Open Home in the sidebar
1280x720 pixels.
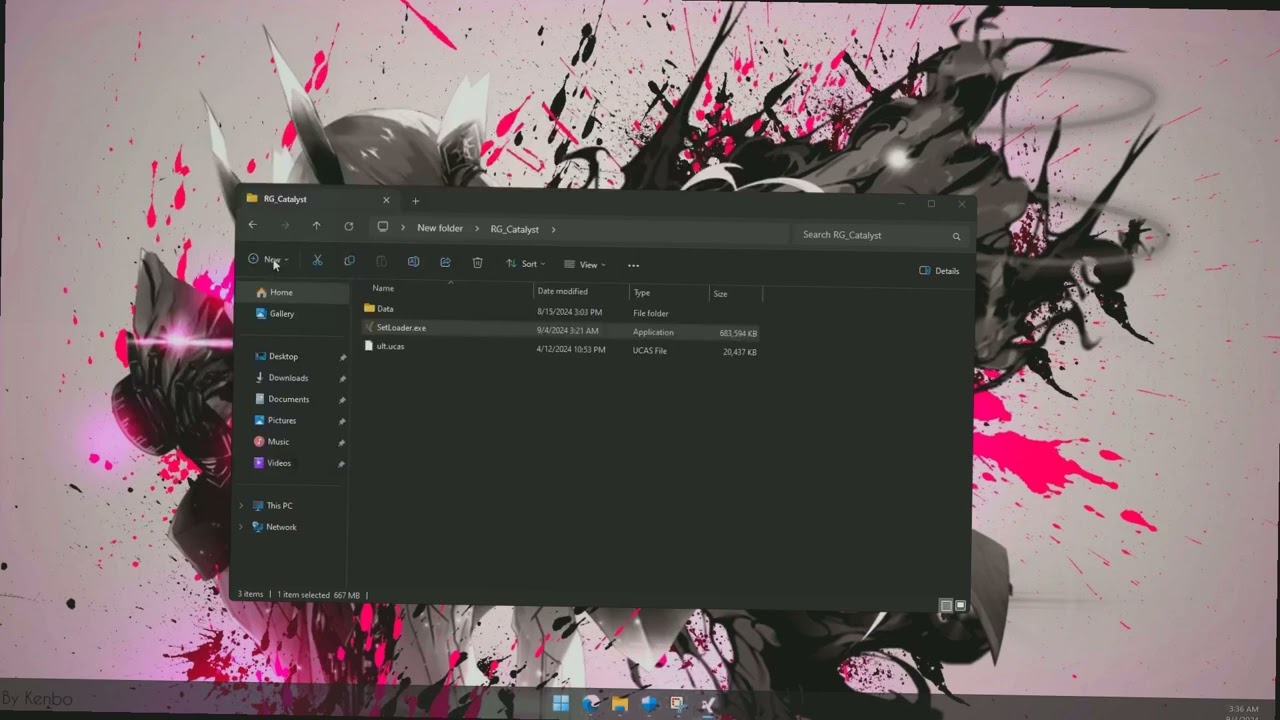[x=292, y=292]
